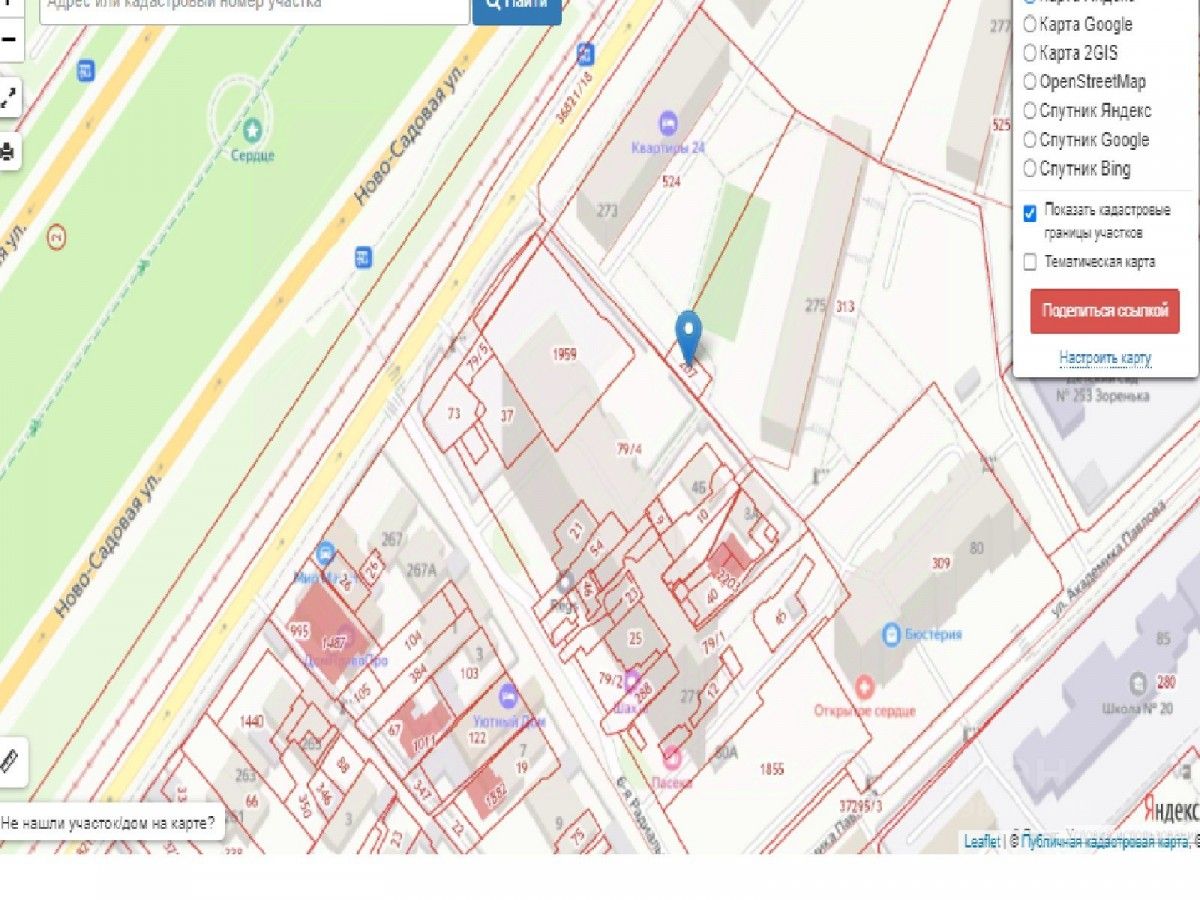Toggle fullscreen map view icon

coord(8,98)
